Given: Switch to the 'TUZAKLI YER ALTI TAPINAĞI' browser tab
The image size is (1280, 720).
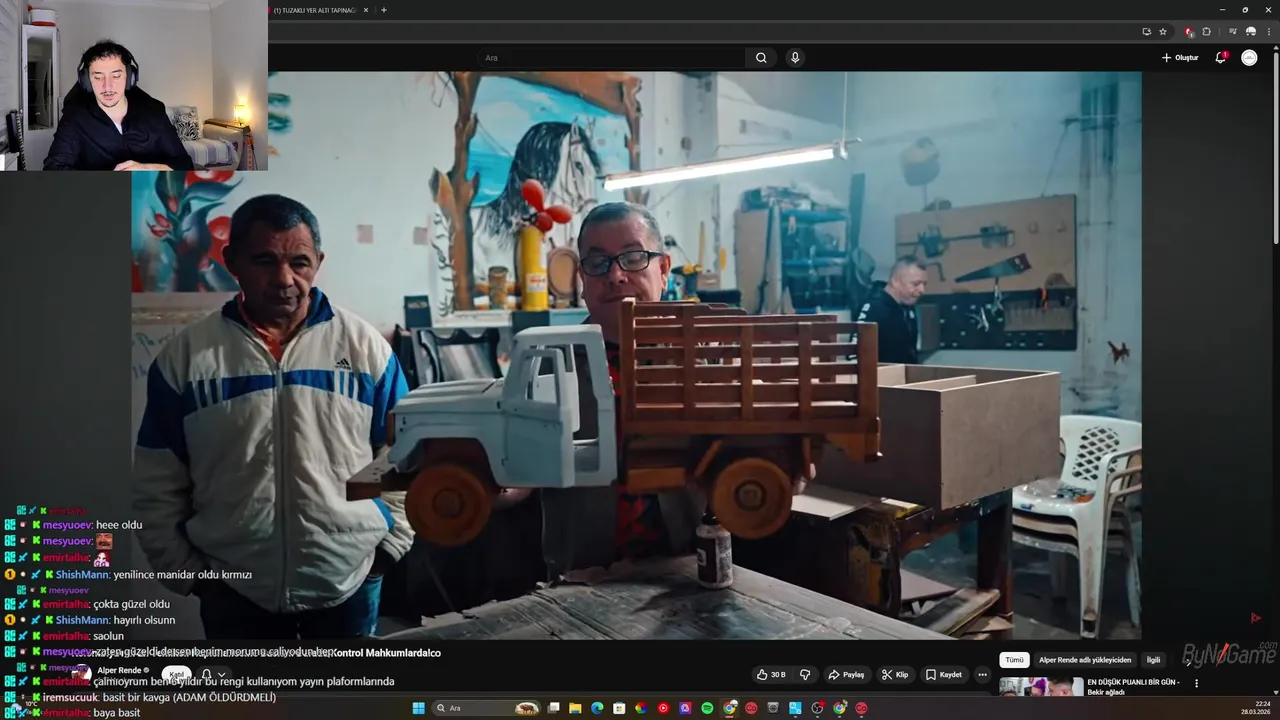Looking at the screenshot, I should [315, 10].
